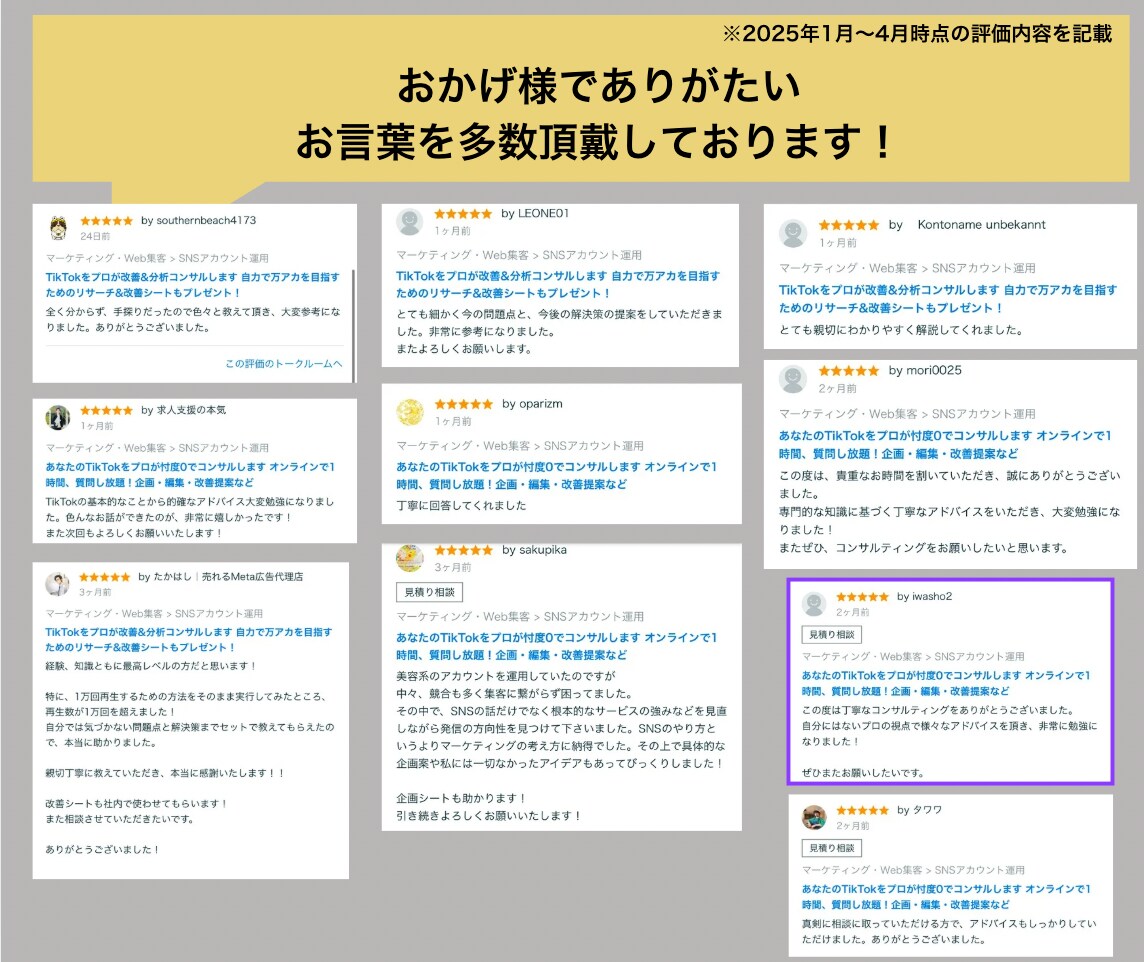
Task: Click the 見積り相談 tag in iwasho2's review
Action: [x=832, y=635]
